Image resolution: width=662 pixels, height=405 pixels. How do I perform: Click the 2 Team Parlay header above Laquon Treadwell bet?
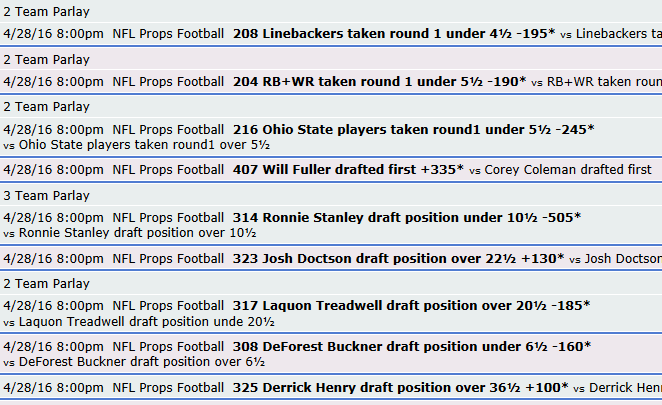[46, 284]
